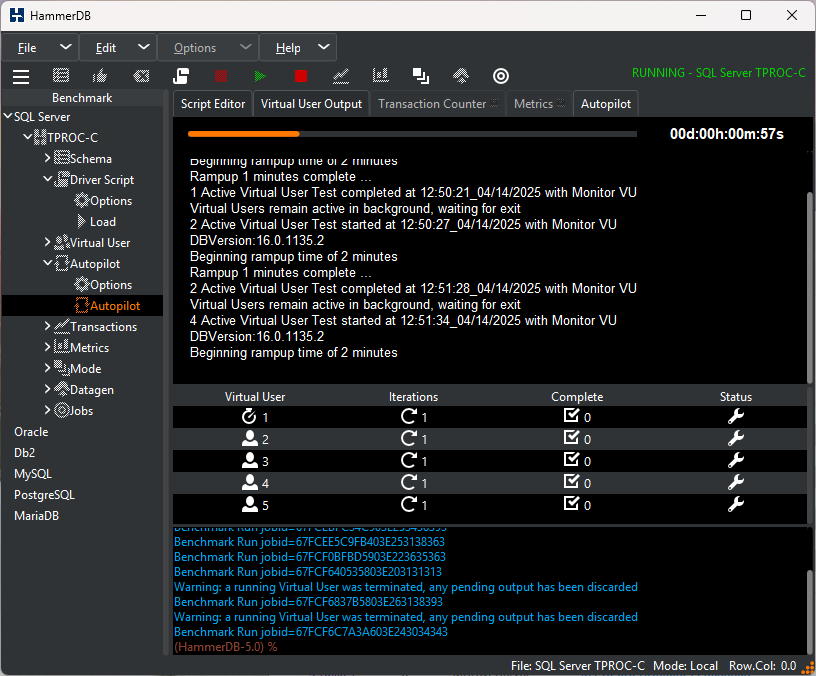Click the Transaction Counter pencil-graph toolbar icon
The image size is (816, 676).
tap(341, 76)
